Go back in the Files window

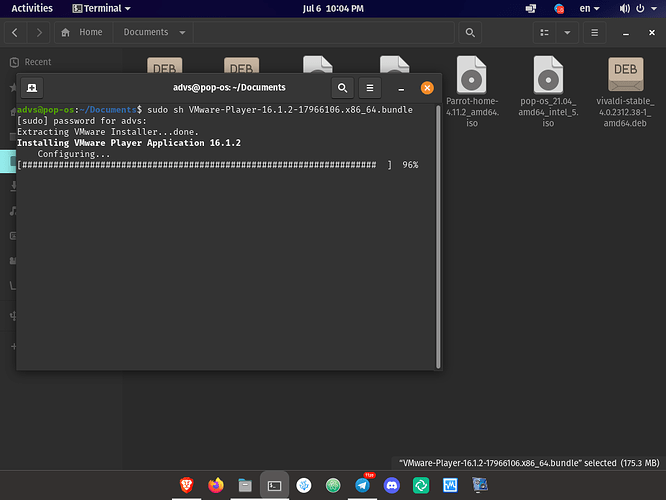[15, 33]
